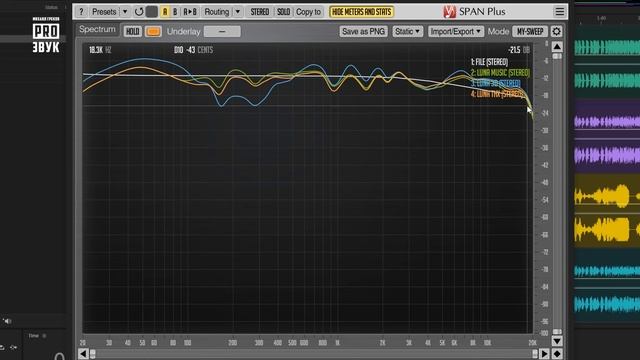Copy state with the A>B button
The width and height of the screenshot is (640, 360).
pos(190,12)
